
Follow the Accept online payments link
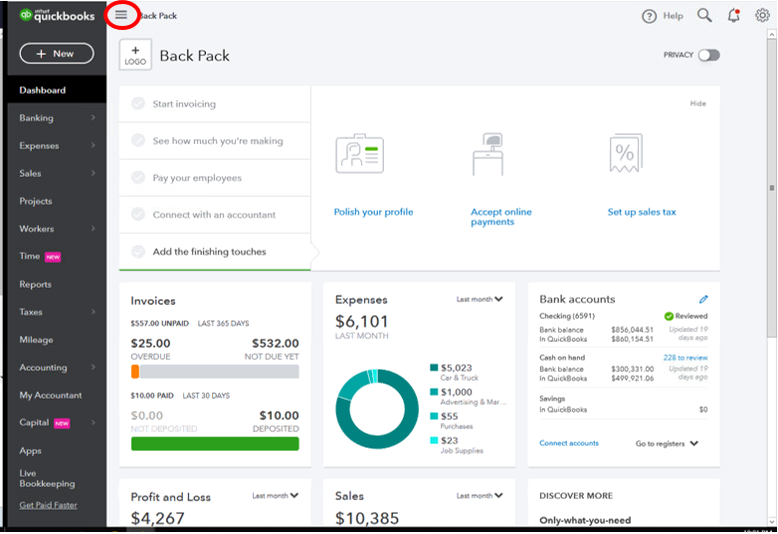pos(501,217)
